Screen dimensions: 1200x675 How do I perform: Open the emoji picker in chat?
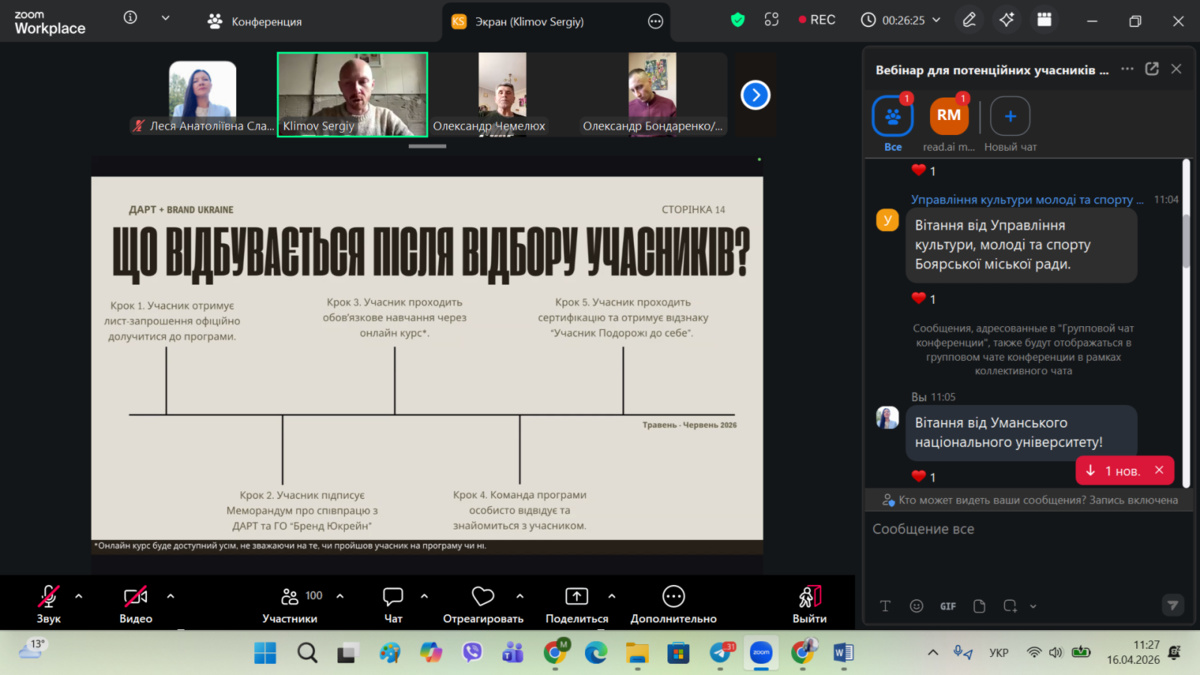tap(916, 606)
